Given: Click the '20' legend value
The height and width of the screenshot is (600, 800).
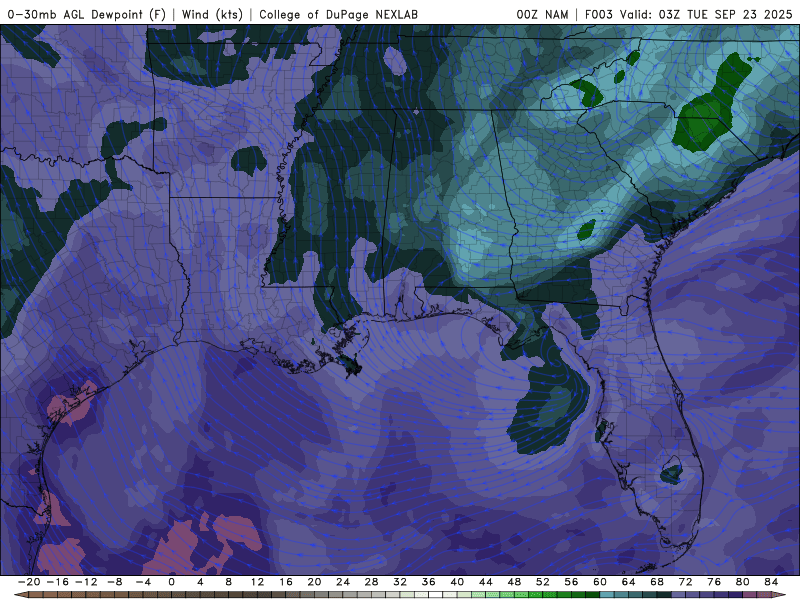Looking at the screenshot, I should tap(314, 582).
